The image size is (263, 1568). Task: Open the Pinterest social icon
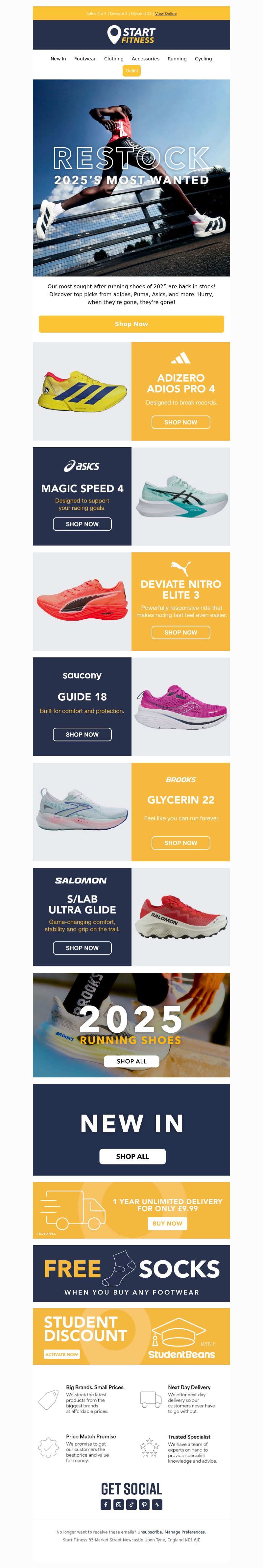(x=144, y=1504)
